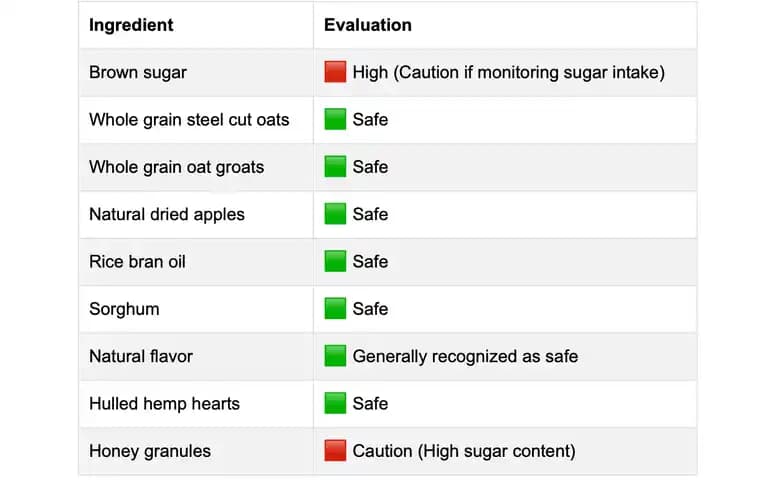Image resolution: width=768 pixels, height=480 pixels.
Task: Click green square in steel cut oats row
Action: pos(335,119)
